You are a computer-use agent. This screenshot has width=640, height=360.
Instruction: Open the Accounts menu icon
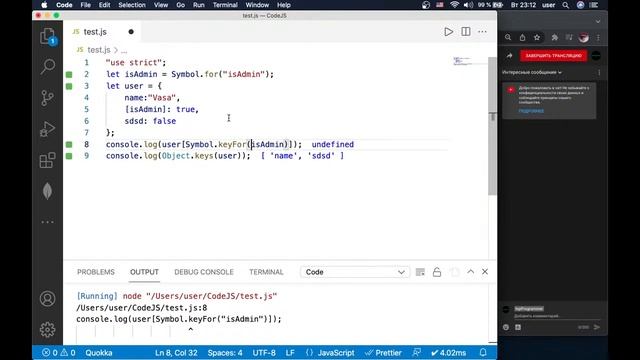47,299
